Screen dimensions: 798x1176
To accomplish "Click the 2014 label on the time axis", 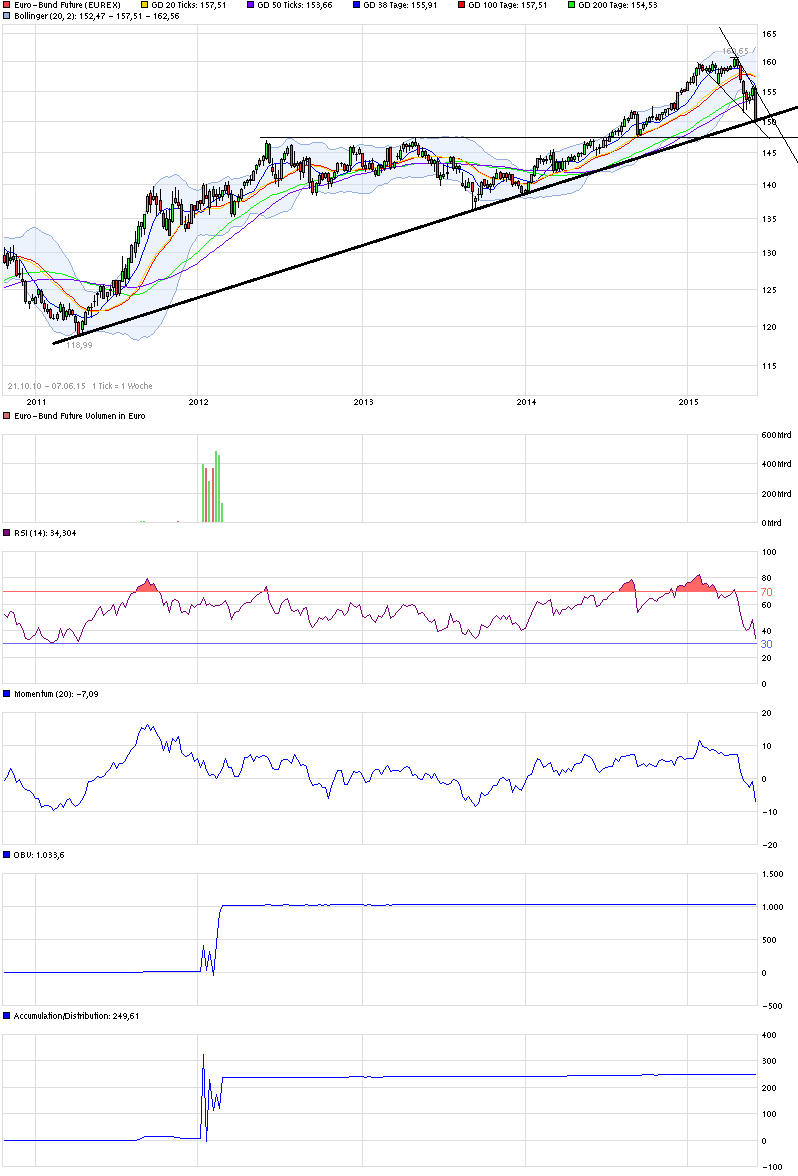I will (526, 402).
